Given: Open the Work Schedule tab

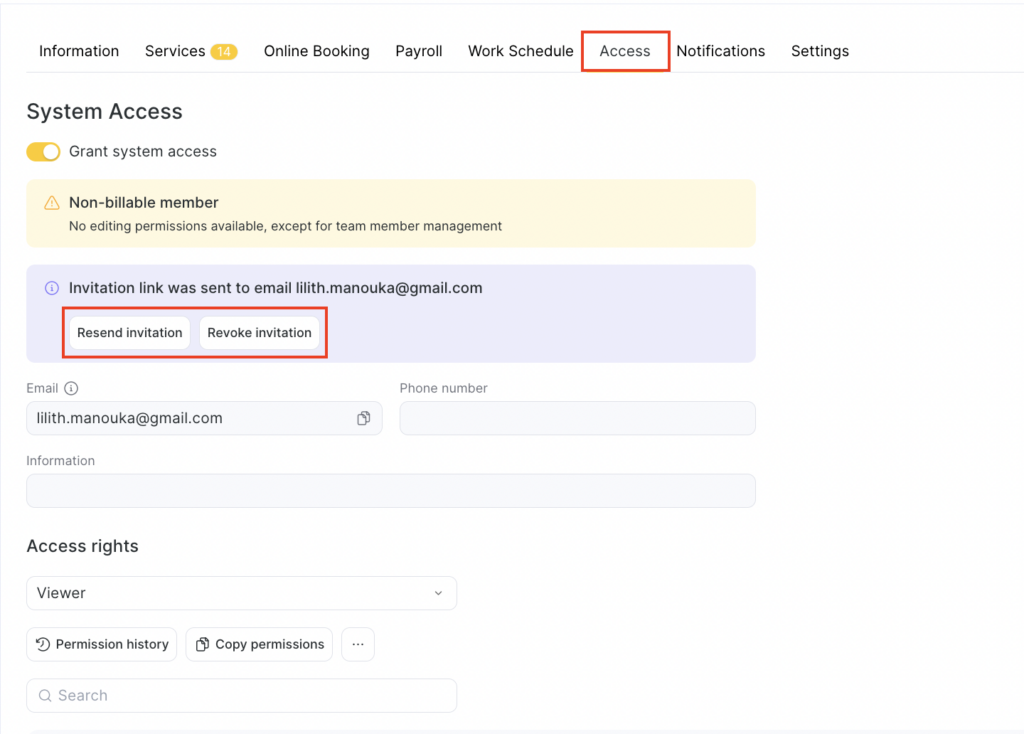Looking at the screenshot, I should (520, 51).
